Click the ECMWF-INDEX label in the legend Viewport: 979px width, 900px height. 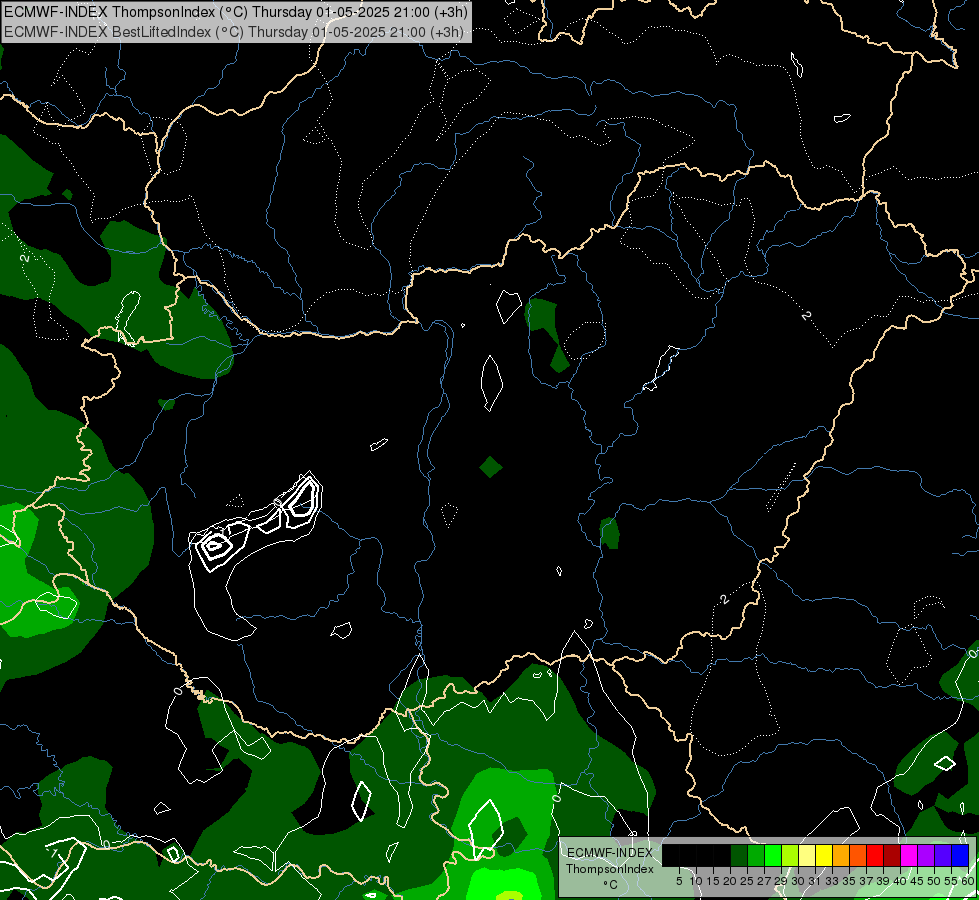(x=609, y=853)
